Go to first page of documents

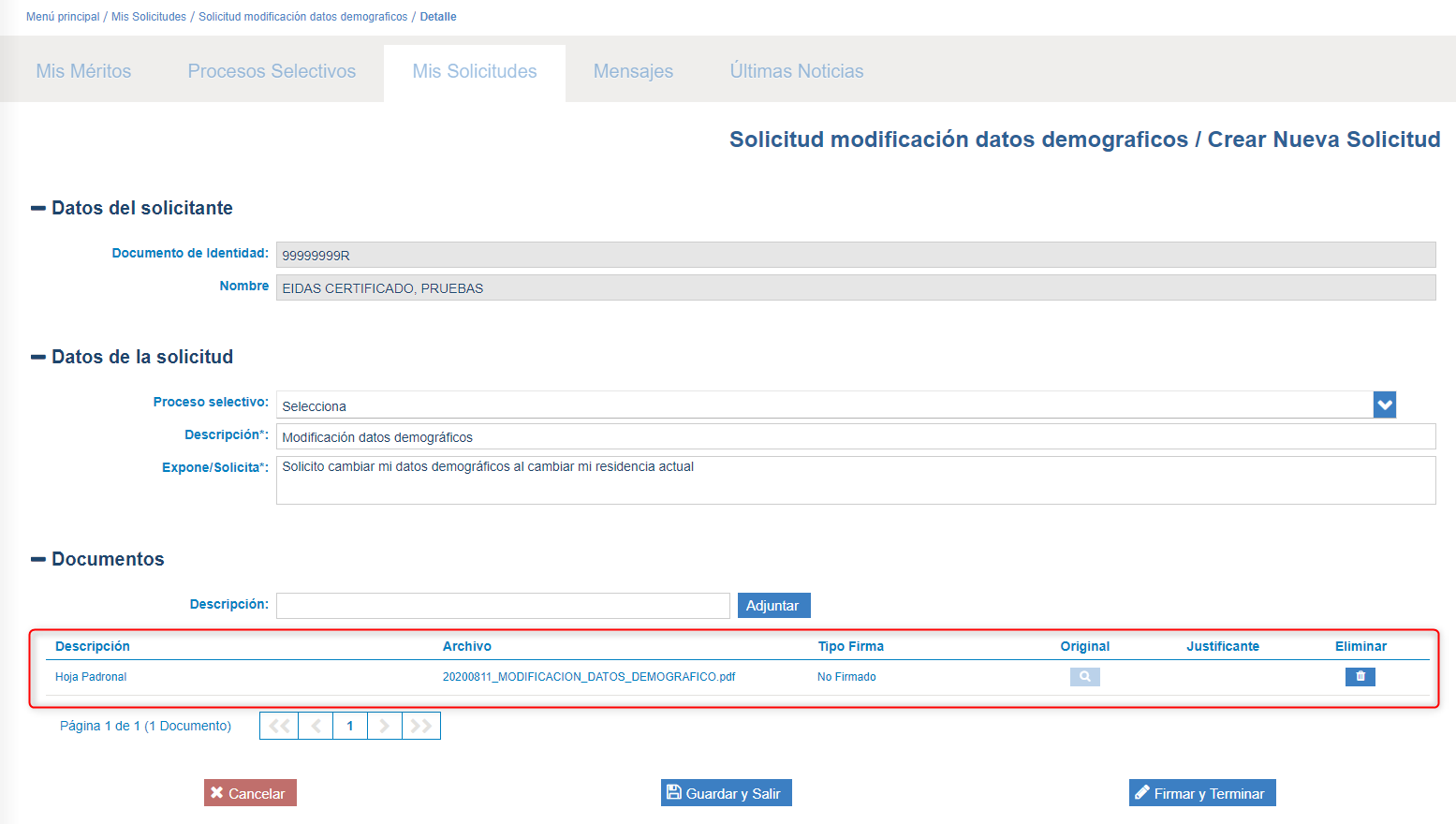[279, 726]
